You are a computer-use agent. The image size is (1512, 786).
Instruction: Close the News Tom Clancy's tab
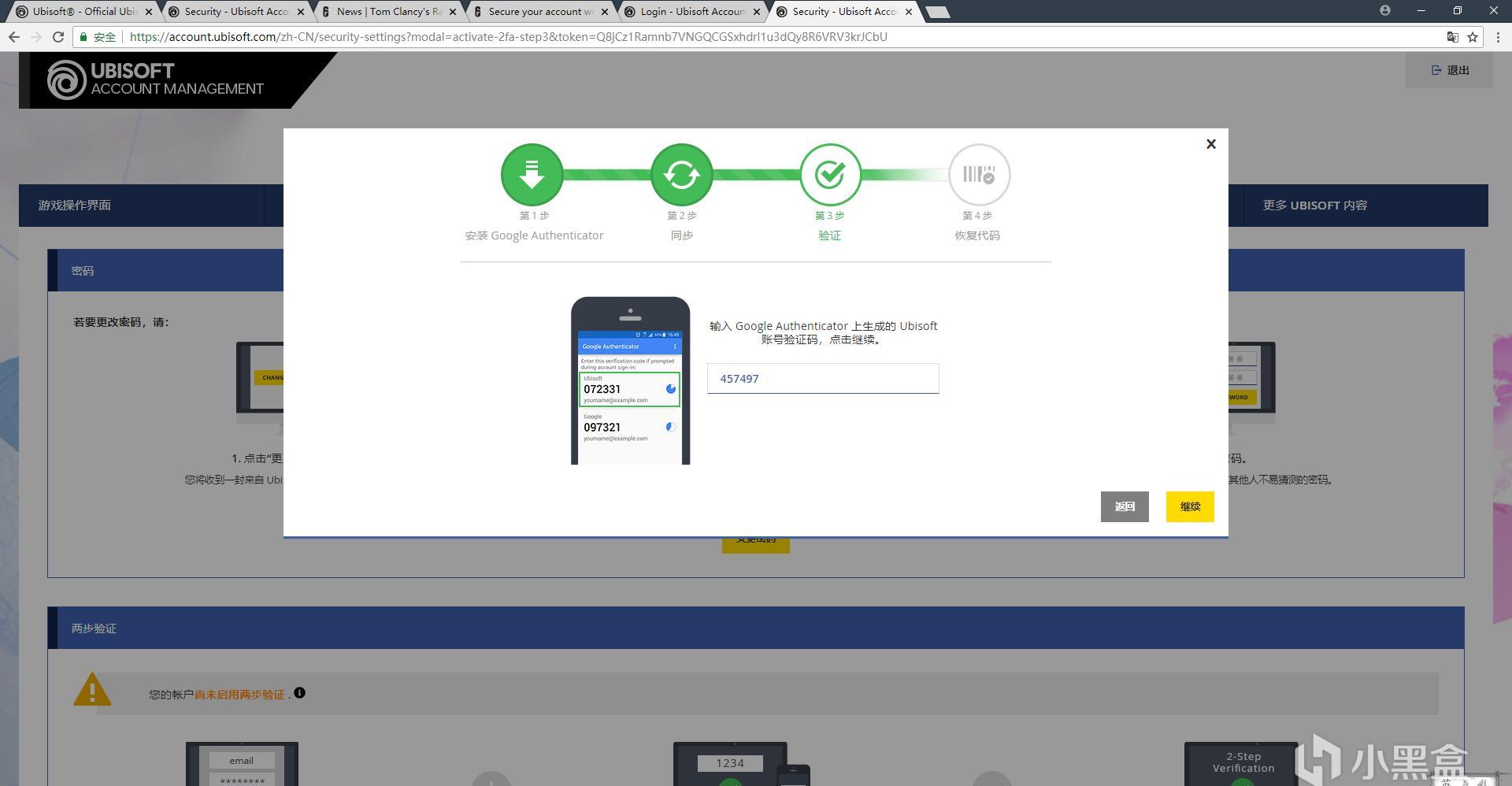coord(453,12)
